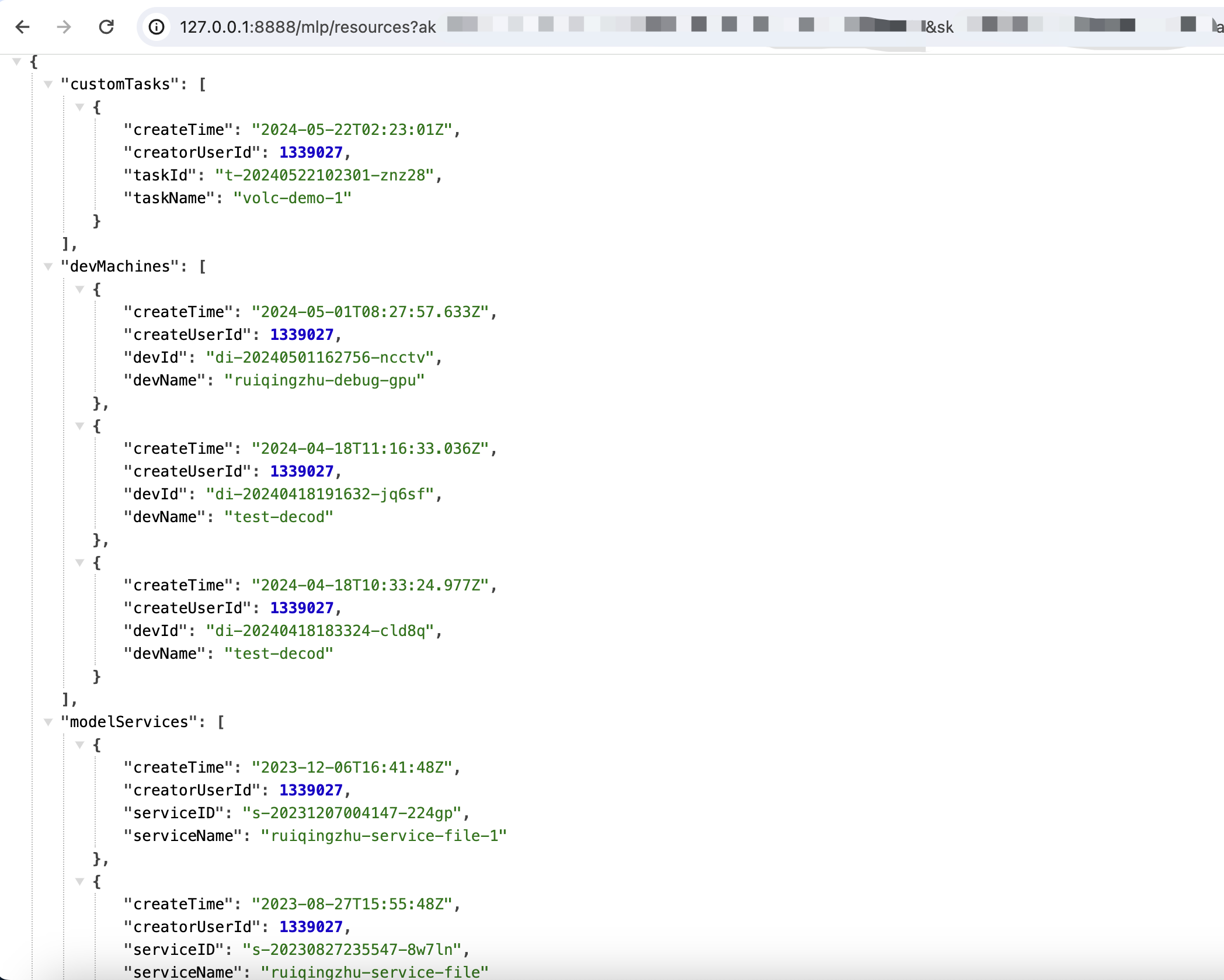Click devId value "di-20240418183324-cld8q"

[320, 631]
